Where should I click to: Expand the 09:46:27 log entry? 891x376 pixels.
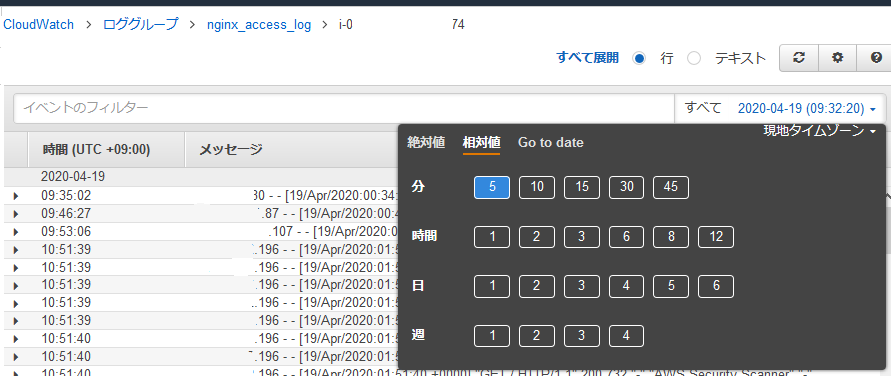(x=15, y=214)
